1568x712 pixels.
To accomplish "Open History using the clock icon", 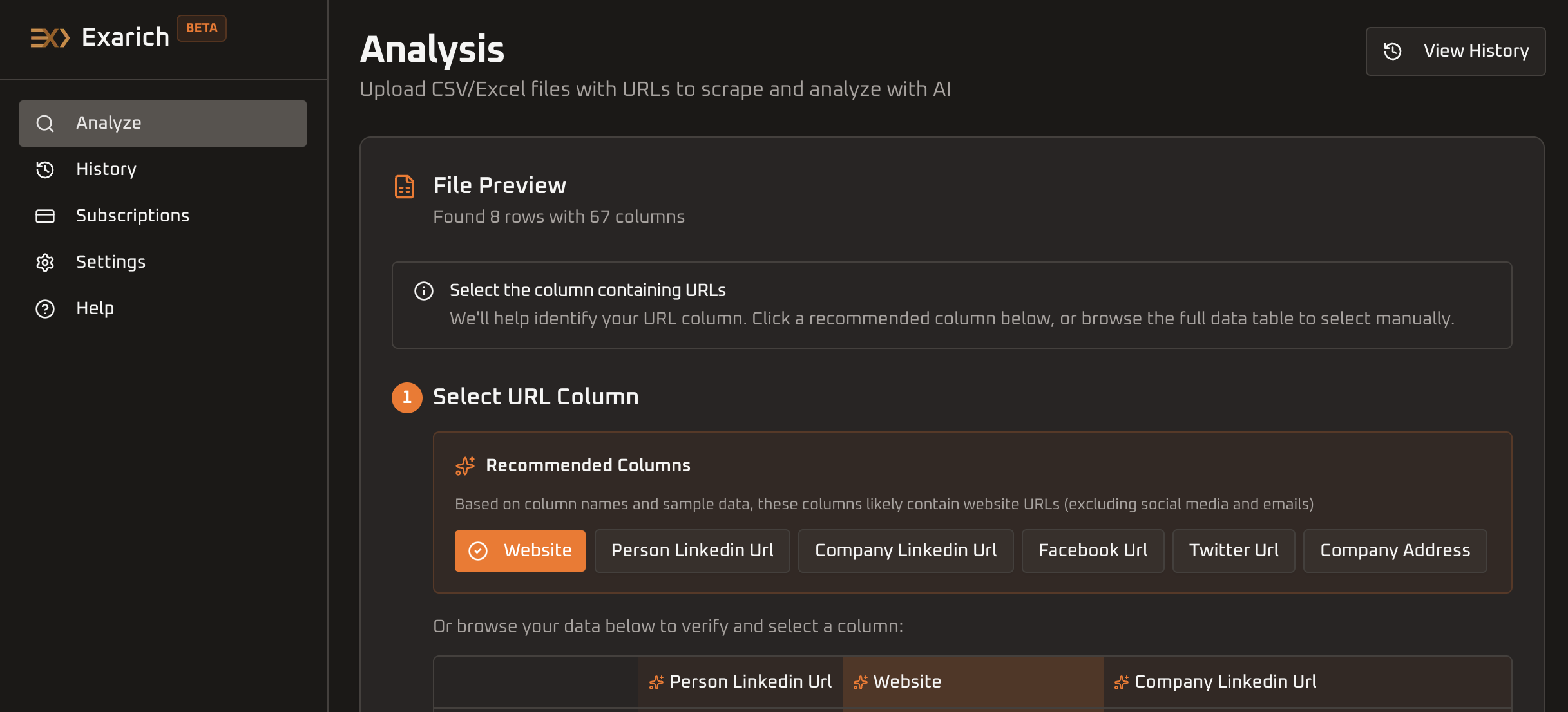I will [45, 169].
